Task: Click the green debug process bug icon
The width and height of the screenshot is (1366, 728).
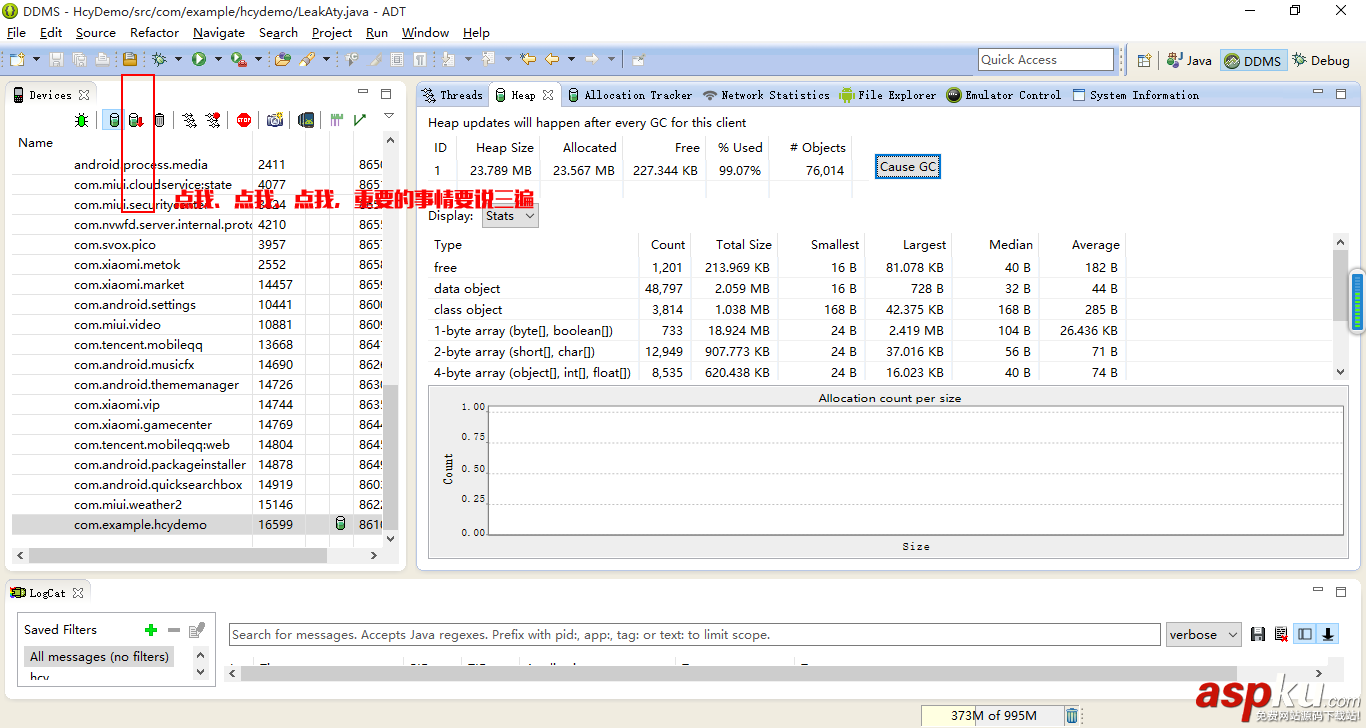Action: (x=82, y=121)
